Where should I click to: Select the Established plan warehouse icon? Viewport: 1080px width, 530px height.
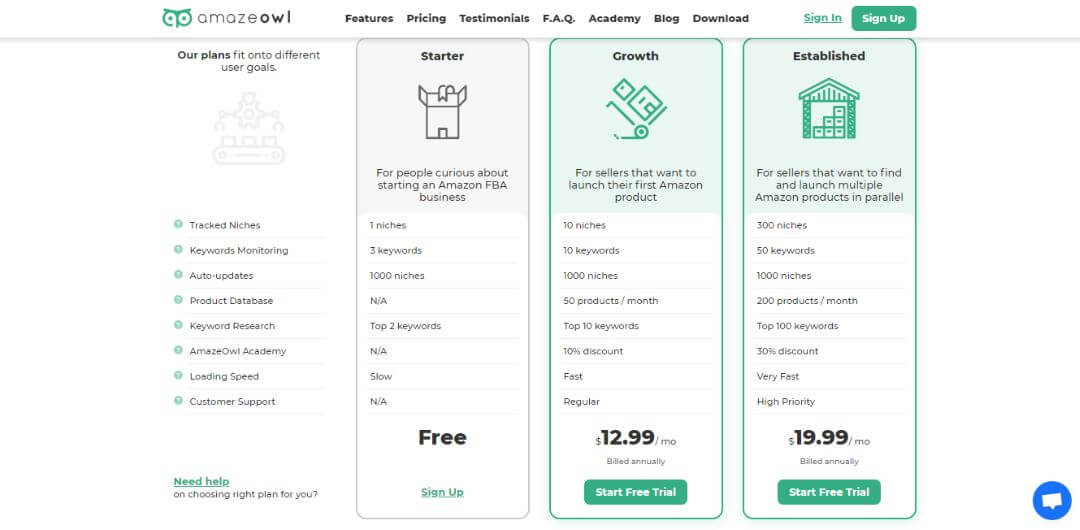(x=829, y=108)
